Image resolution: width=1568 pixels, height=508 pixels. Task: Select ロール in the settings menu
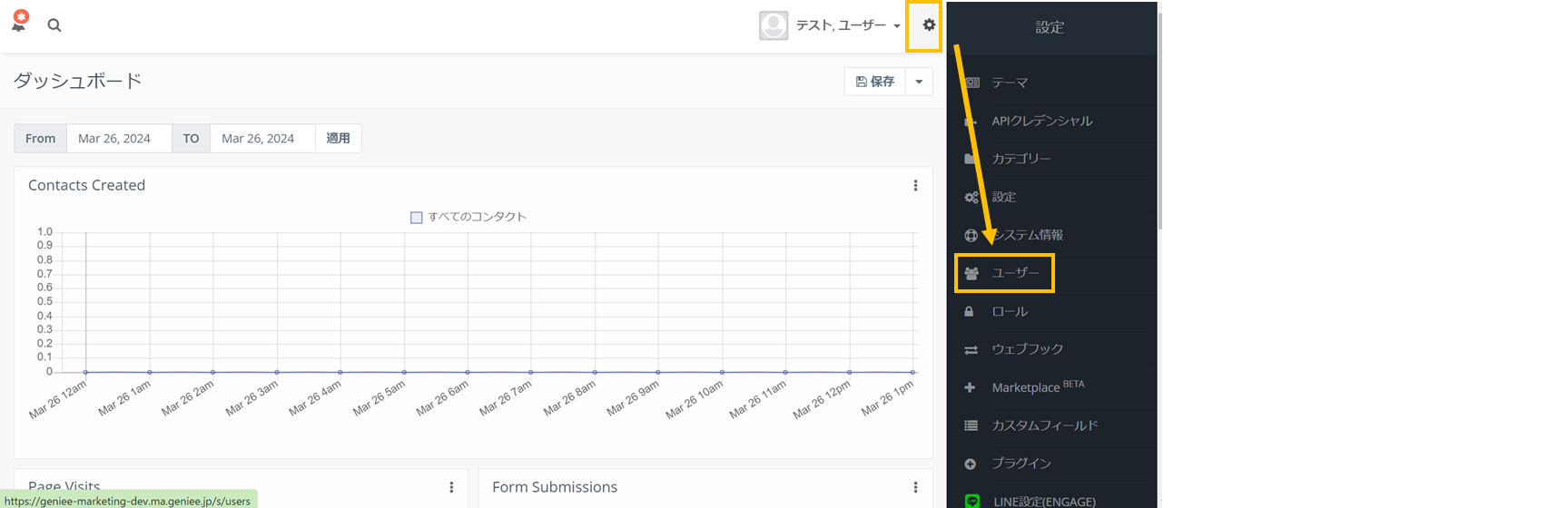coord(1009,311)
